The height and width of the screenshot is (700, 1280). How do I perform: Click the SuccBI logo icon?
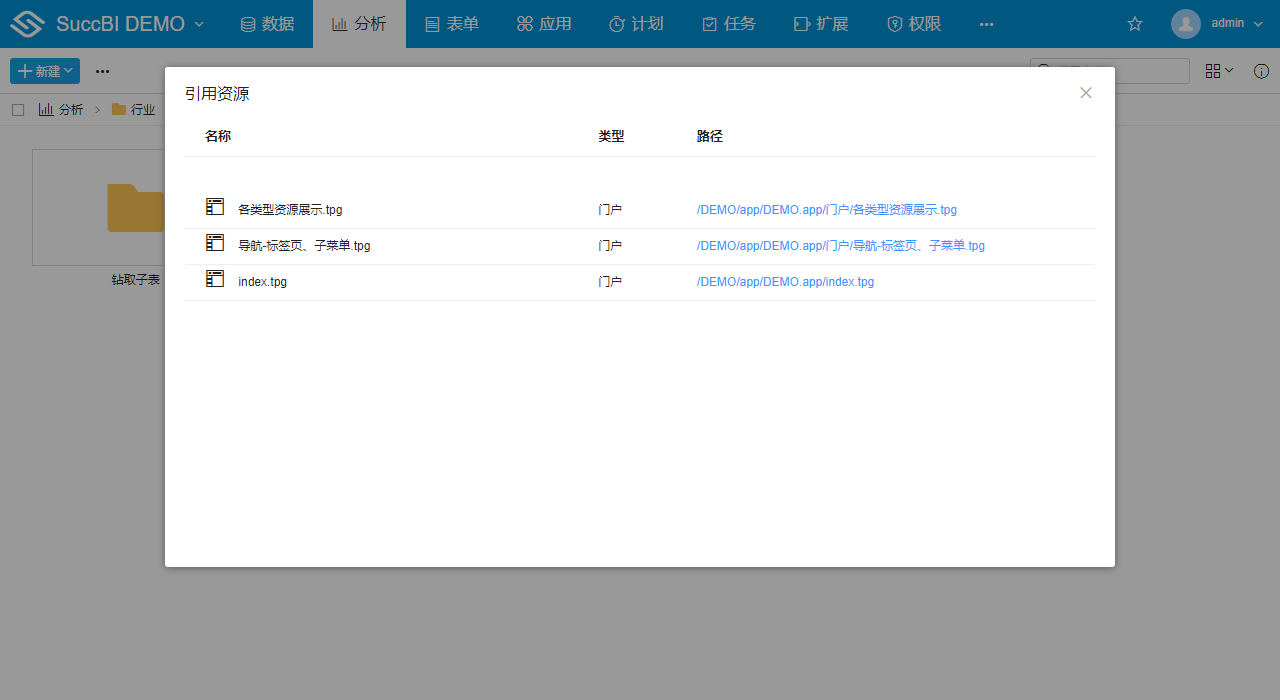28,24
